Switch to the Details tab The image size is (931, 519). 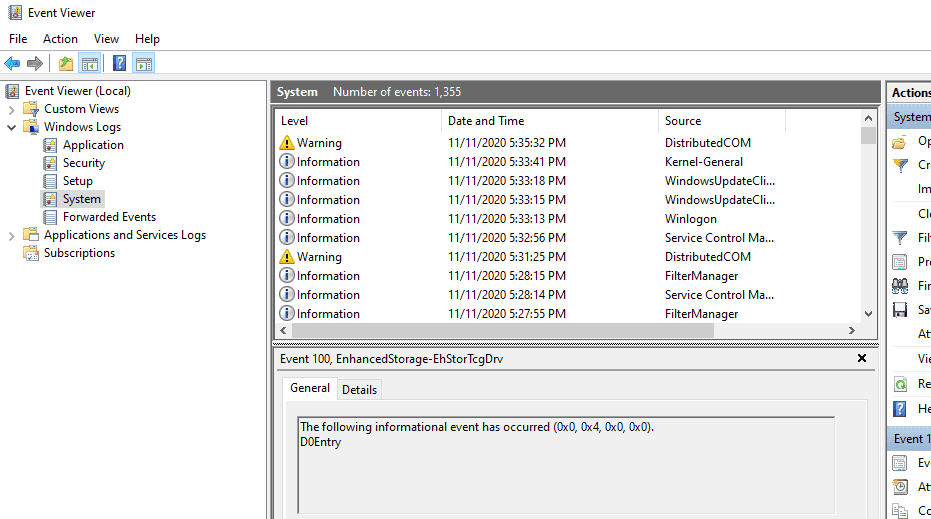[x=359, y=390]
